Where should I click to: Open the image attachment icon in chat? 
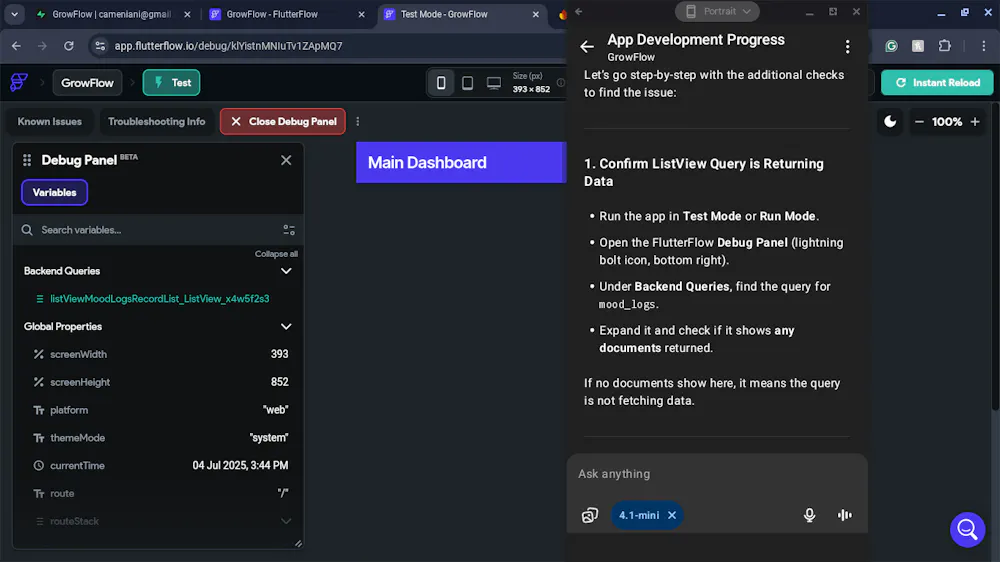[x=590, y=515]
